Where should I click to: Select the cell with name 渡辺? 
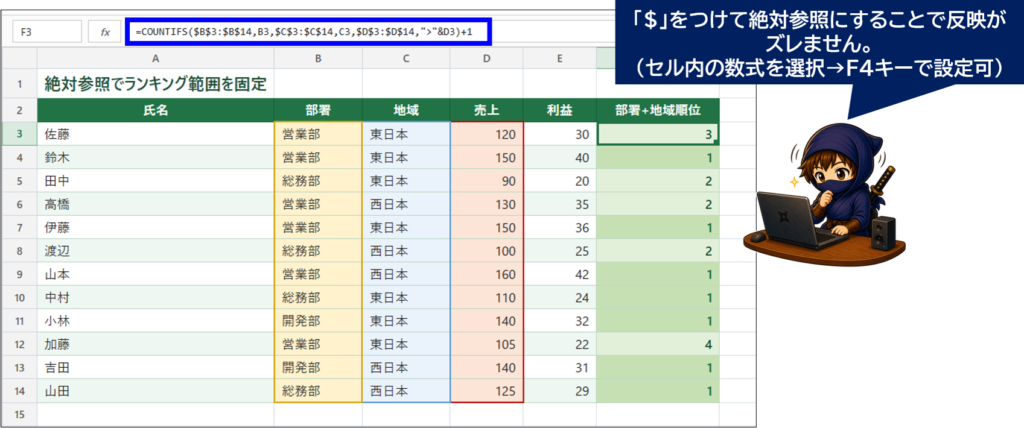coord(155,251)
